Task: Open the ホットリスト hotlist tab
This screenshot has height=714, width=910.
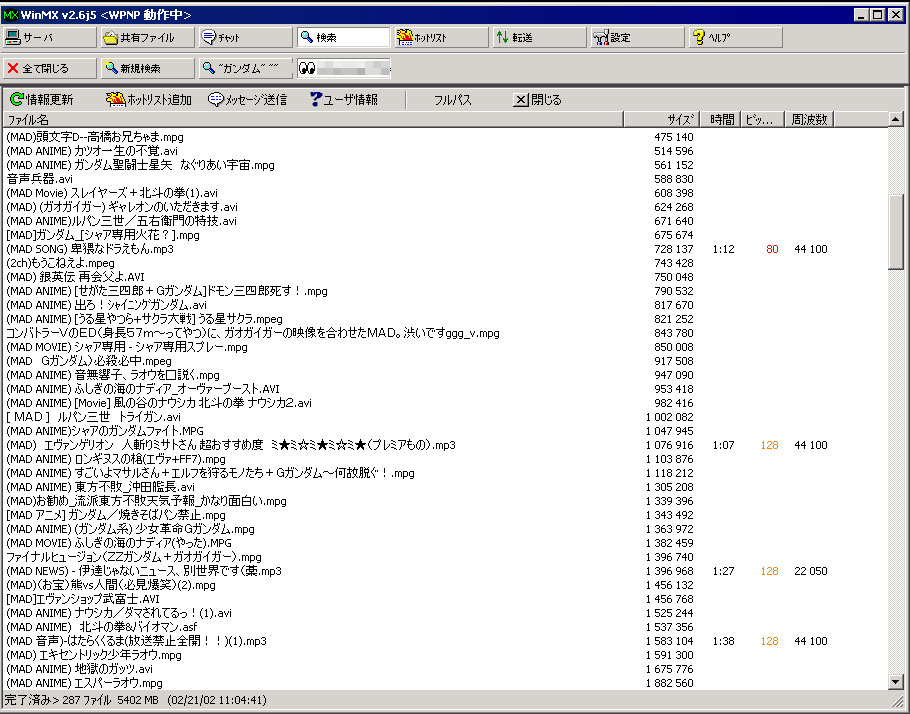Action: (442, 38)
